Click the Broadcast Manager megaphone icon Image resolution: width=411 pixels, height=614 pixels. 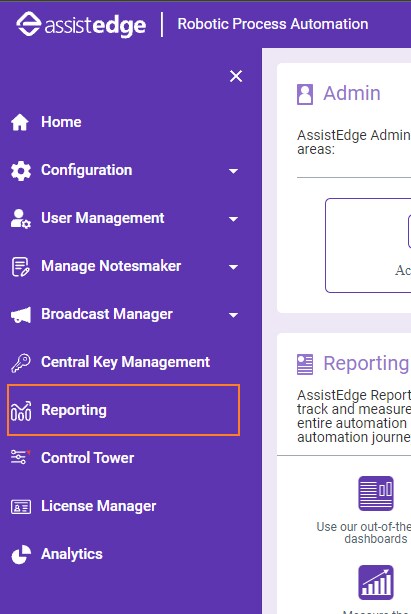pos(21,315)
